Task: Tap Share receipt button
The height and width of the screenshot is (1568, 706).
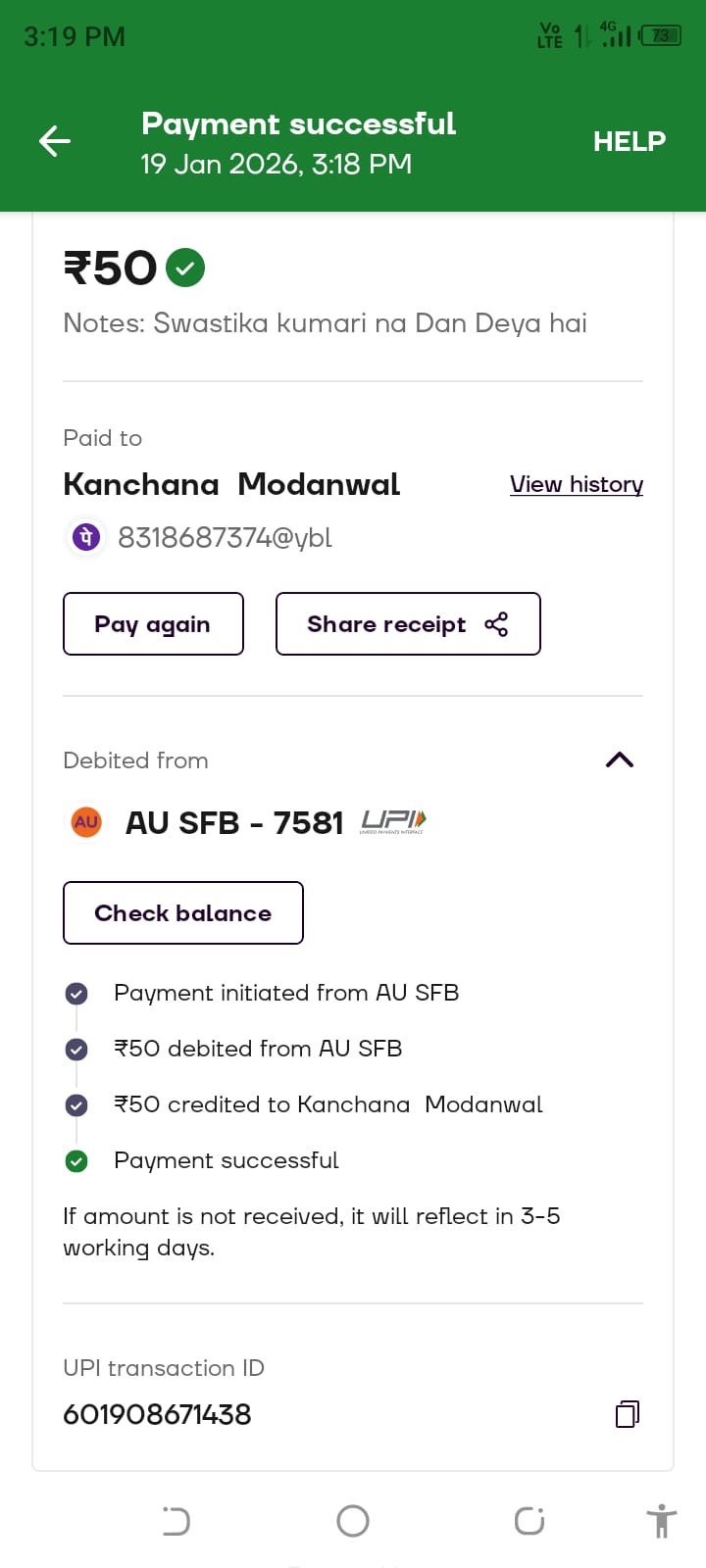Action: pos(408,624)
